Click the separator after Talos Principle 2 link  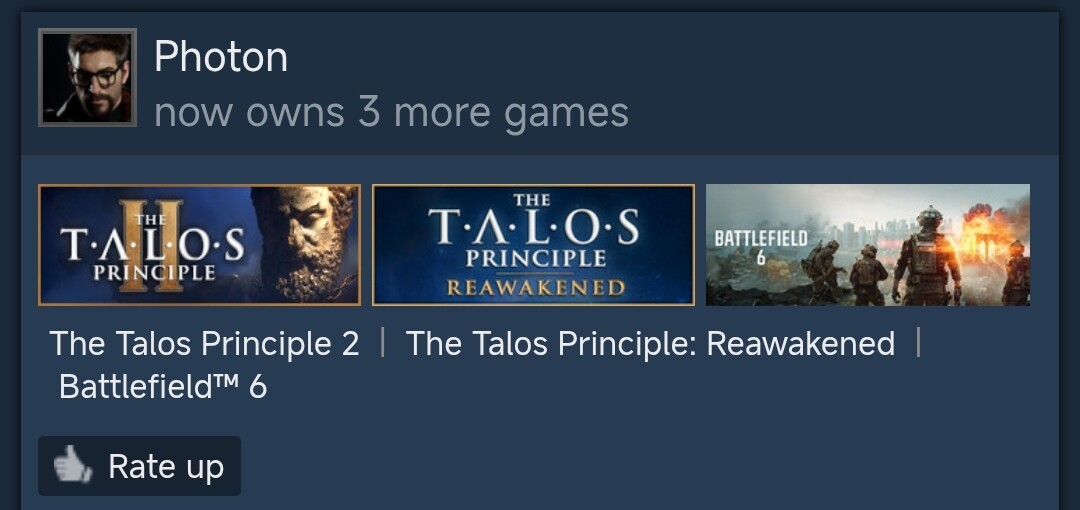tap(383, 343)
